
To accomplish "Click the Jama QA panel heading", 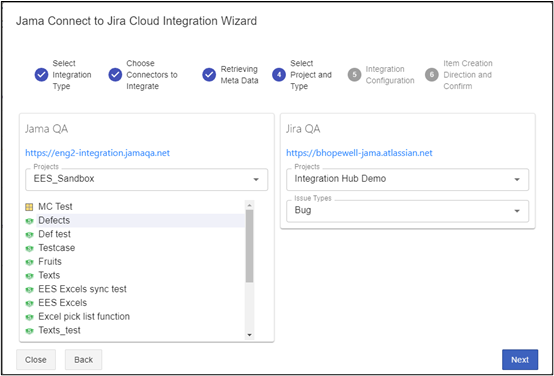I will (x=46, y=129).
